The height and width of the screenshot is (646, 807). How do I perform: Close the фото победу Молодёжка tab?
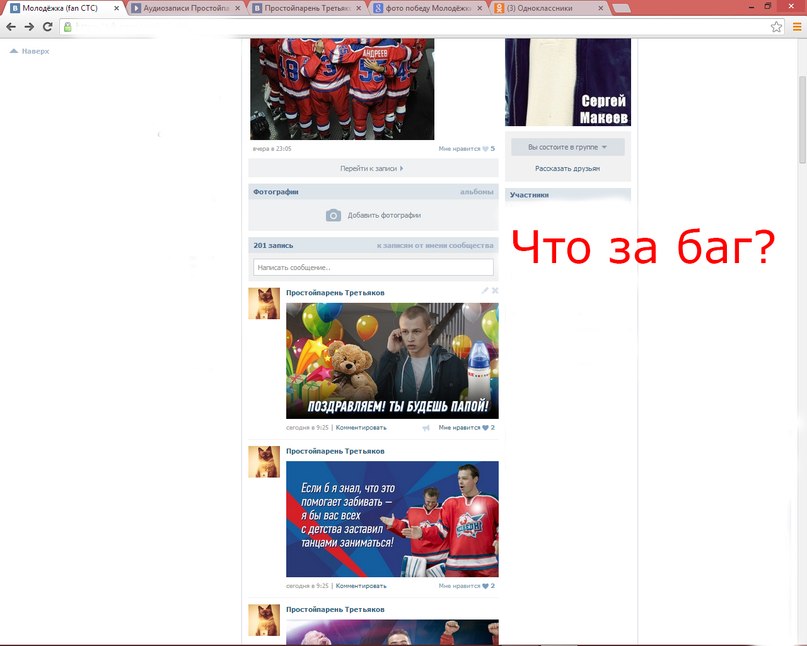[480, 8]
